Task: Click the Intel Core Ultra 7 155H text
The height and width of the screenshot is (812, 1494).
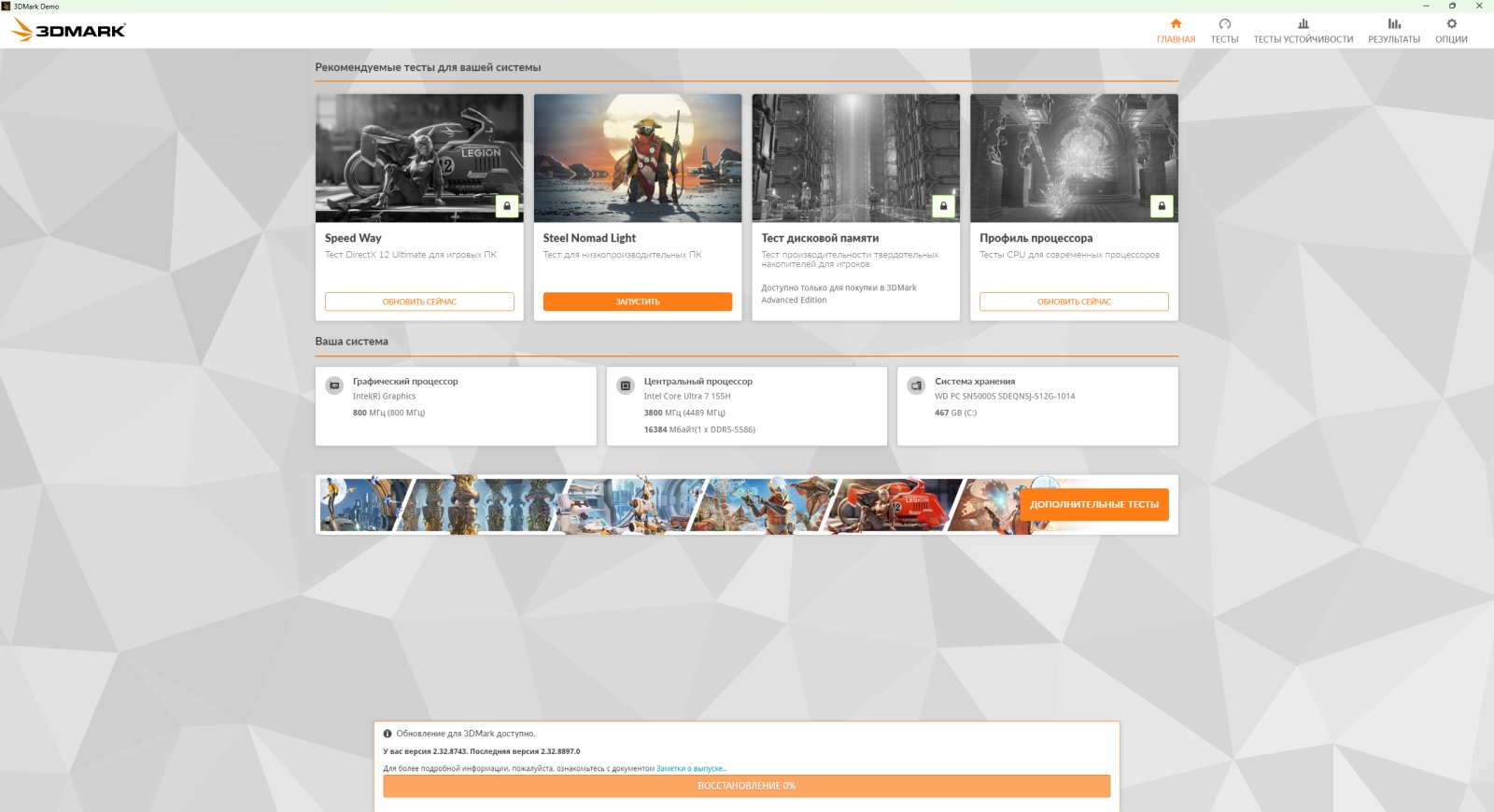Action: tap(687, 397)
